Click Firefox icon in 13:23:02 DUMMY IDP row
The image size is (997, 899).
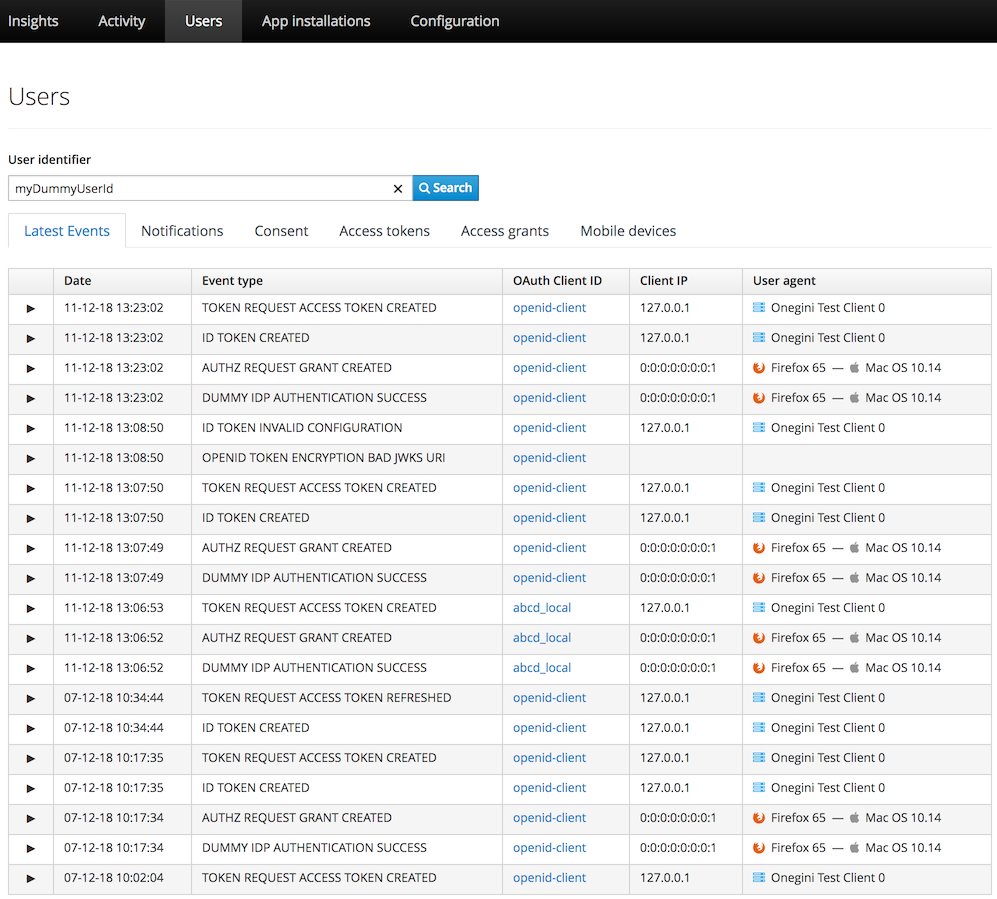point(759,397)
